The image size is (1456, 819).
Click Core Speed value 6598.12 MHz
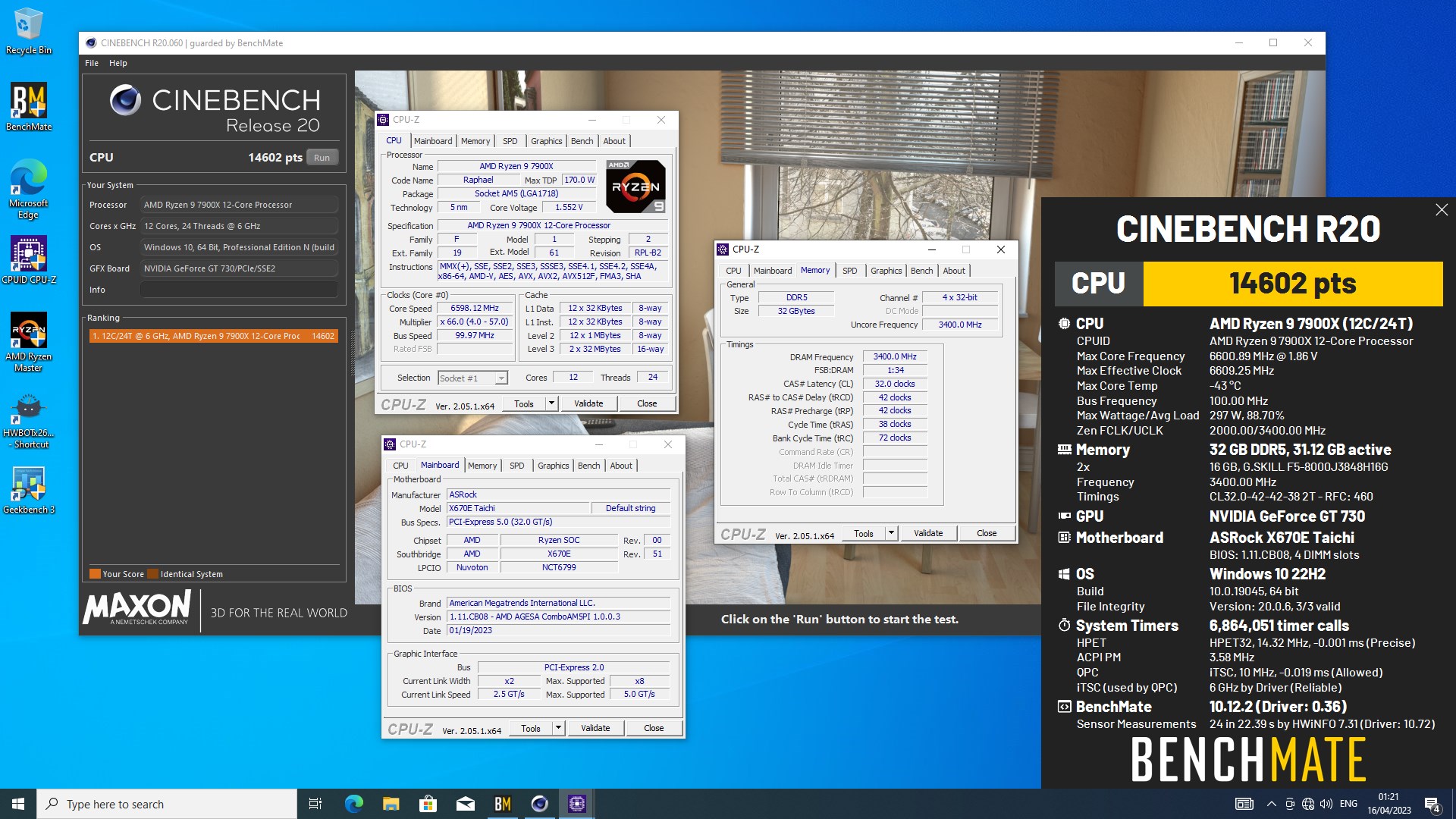click(475, 309)
